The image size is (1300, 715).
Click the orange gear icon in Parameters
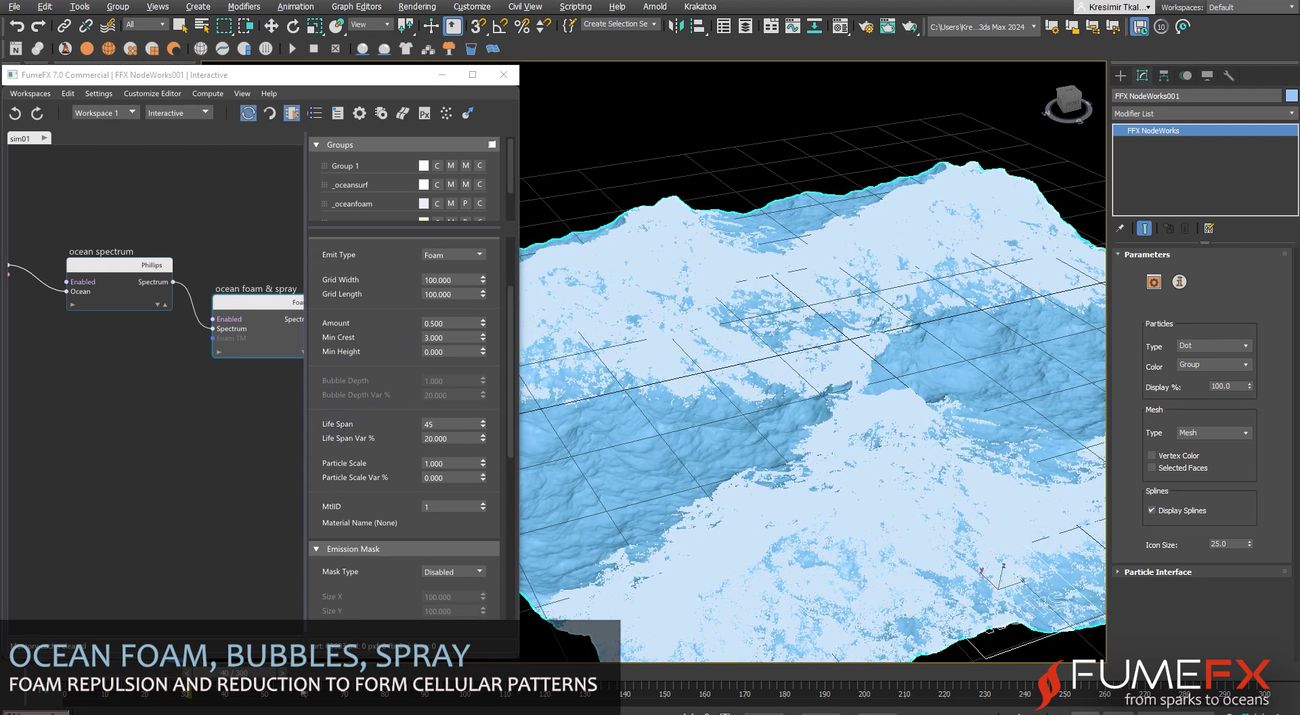1154,282
